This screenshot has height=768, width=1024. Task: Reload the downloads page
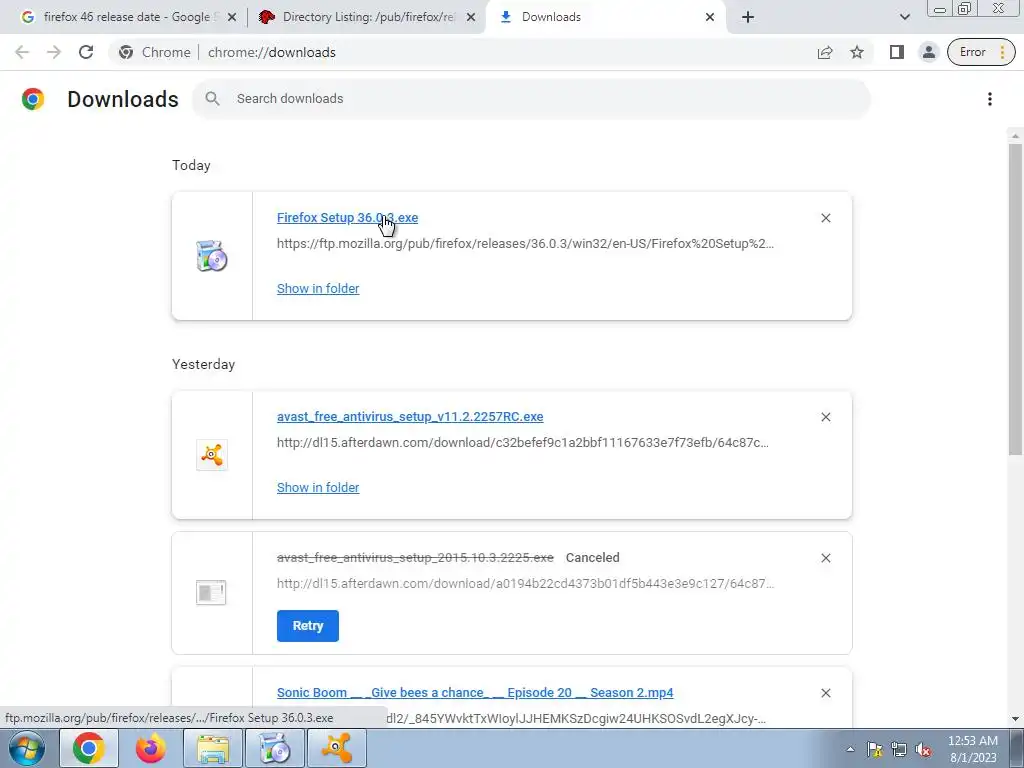point(86,52)
